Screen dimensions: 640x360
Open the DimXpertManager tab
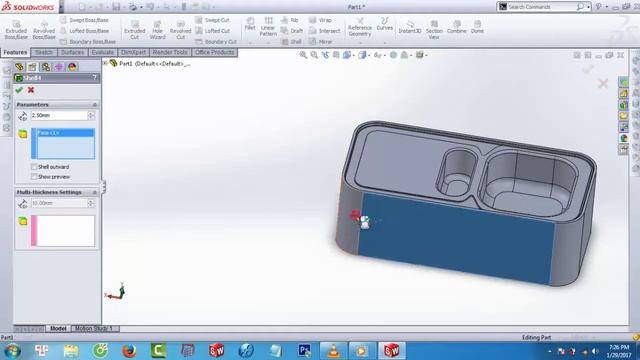coord(59,67)
